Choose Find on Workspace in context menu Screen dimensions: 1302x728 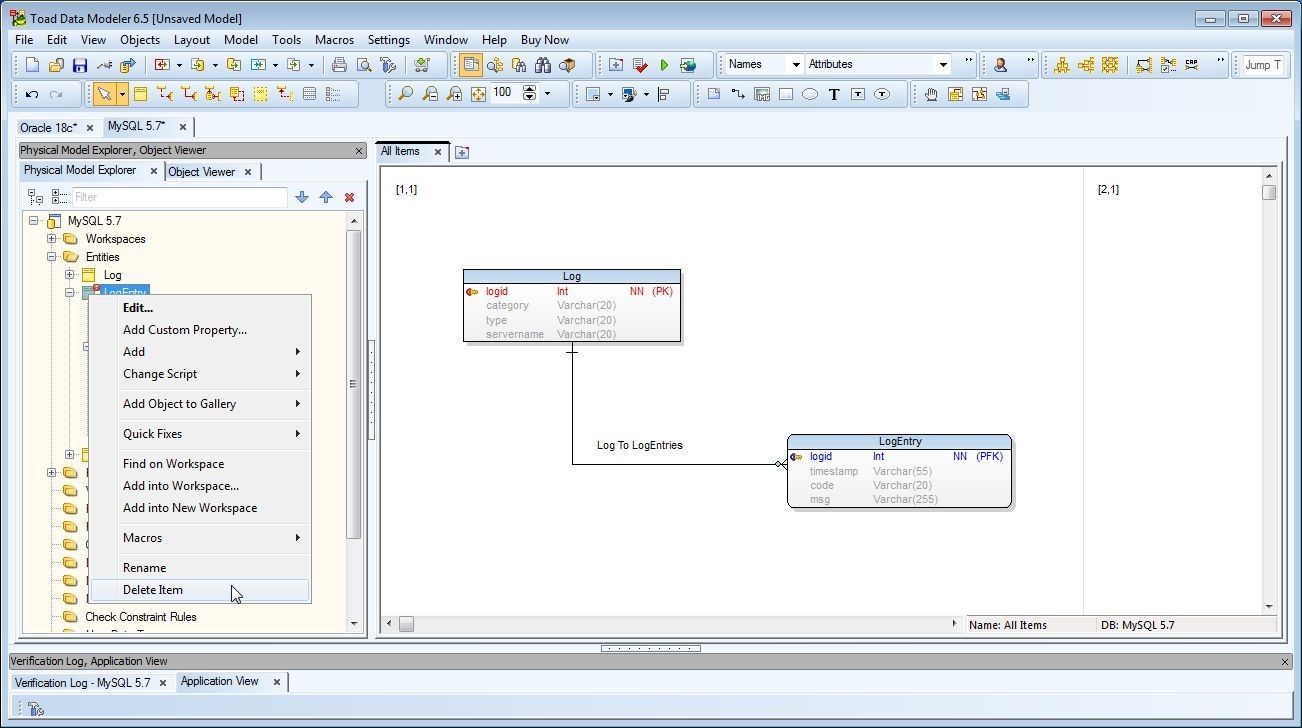[200, 464]
